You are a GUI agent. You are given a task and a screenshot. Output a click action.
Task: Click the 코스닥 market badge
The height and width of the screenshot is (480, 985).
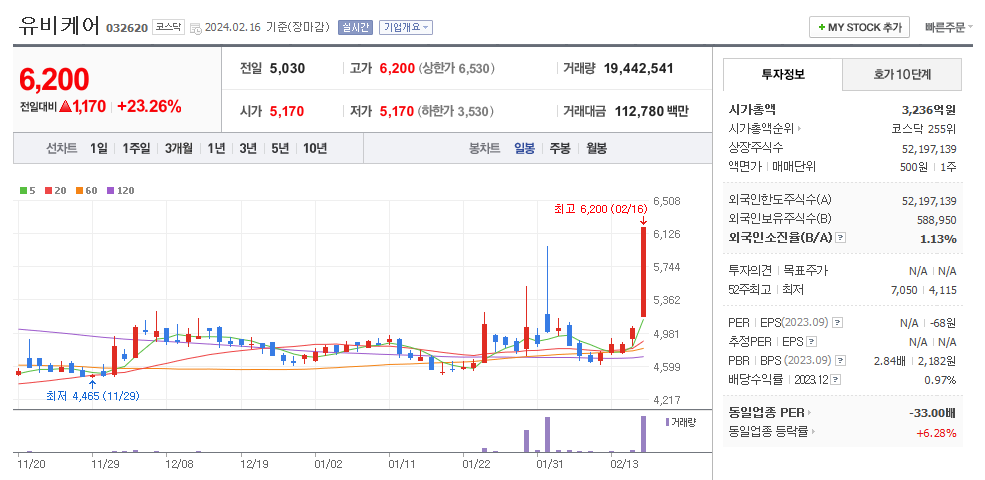click(168, 28)
